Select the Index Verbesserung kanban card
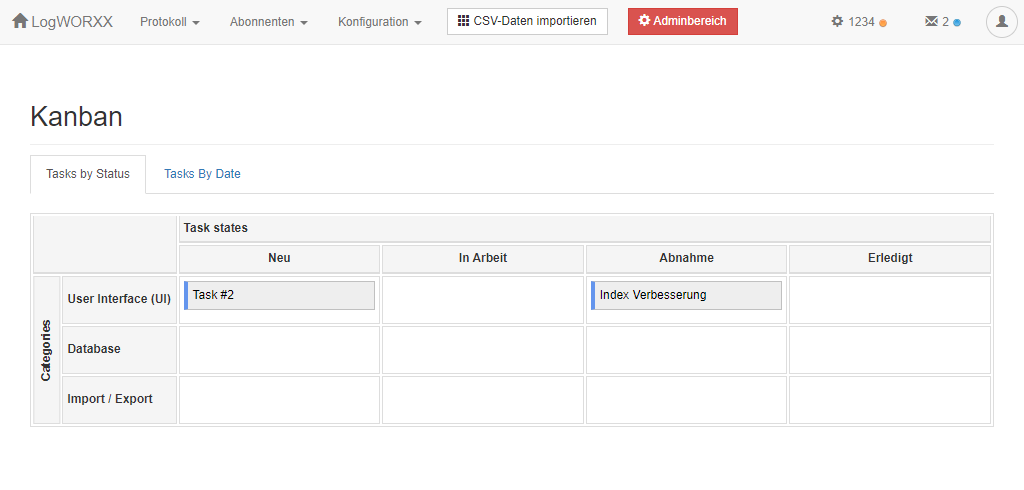 coord(686,295)
